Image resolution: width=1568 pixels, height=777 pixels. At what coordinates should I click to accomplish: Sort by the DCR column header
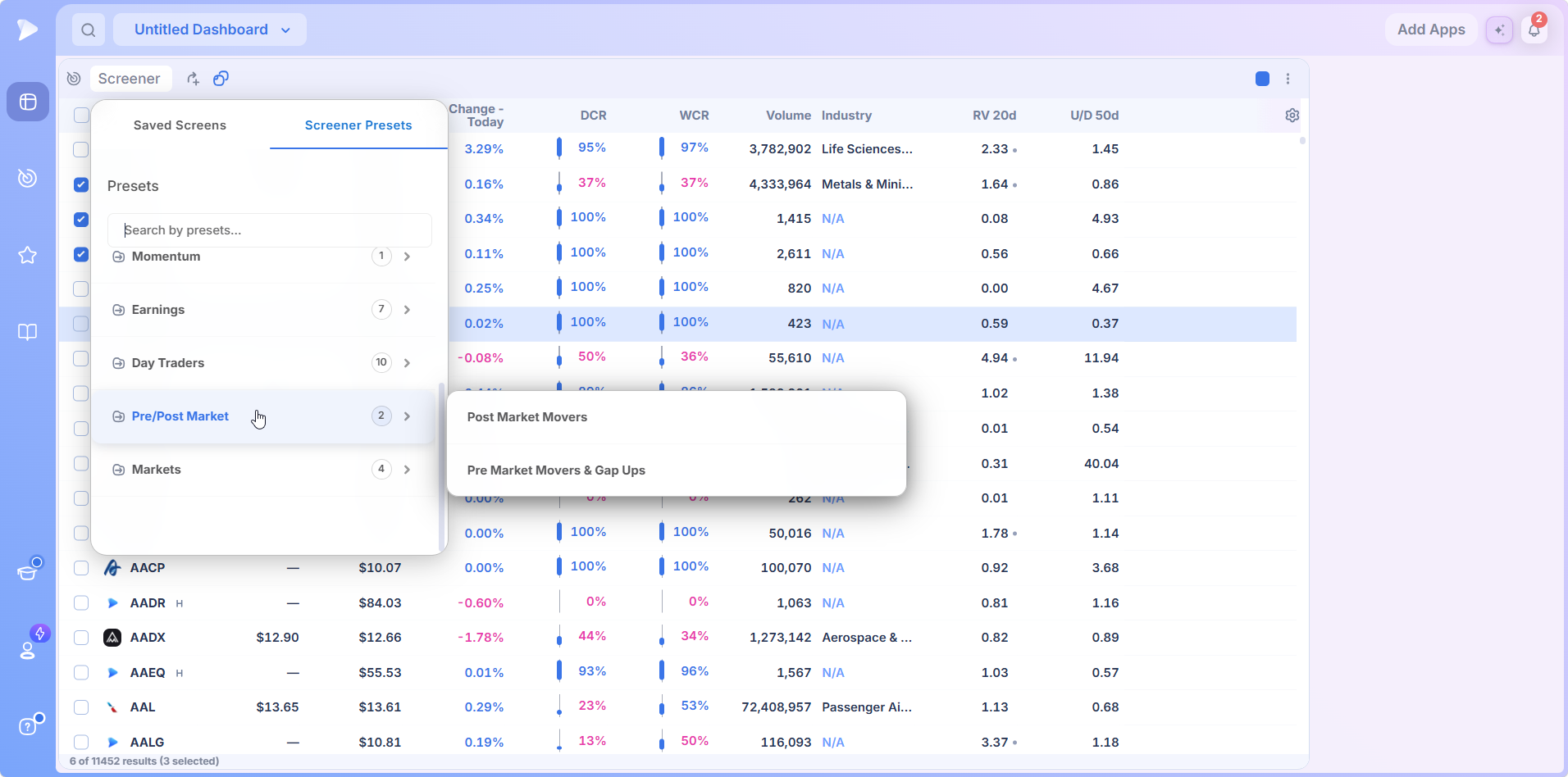593,116
